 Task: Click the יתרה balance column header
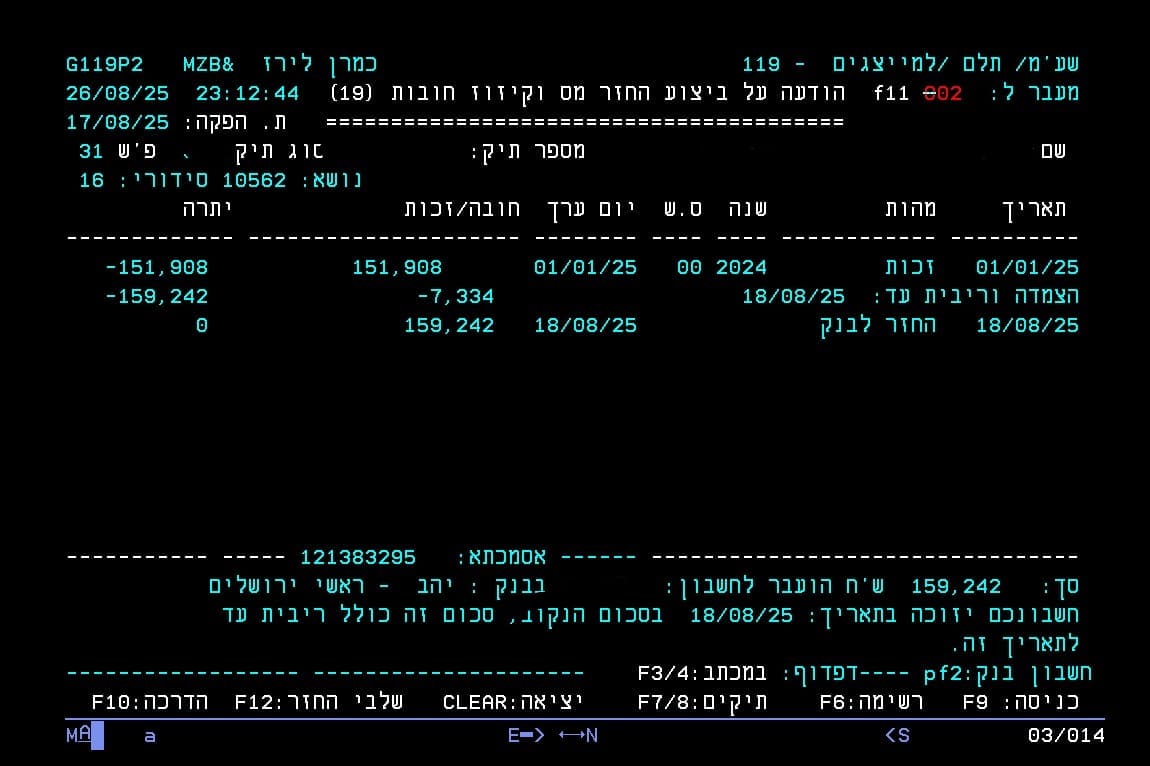207,209
